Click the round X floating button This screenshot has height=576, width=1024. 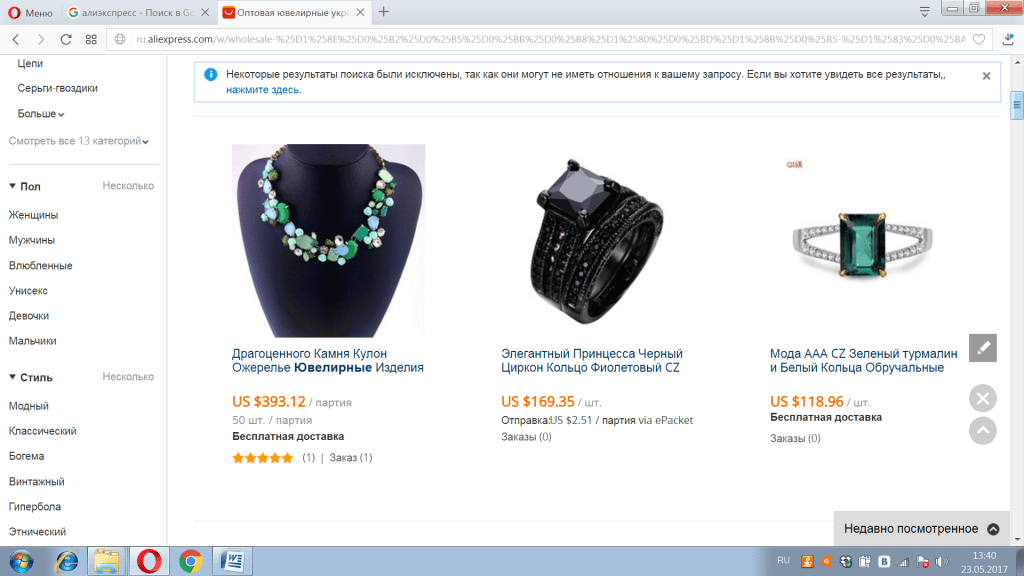coord(982,398)
